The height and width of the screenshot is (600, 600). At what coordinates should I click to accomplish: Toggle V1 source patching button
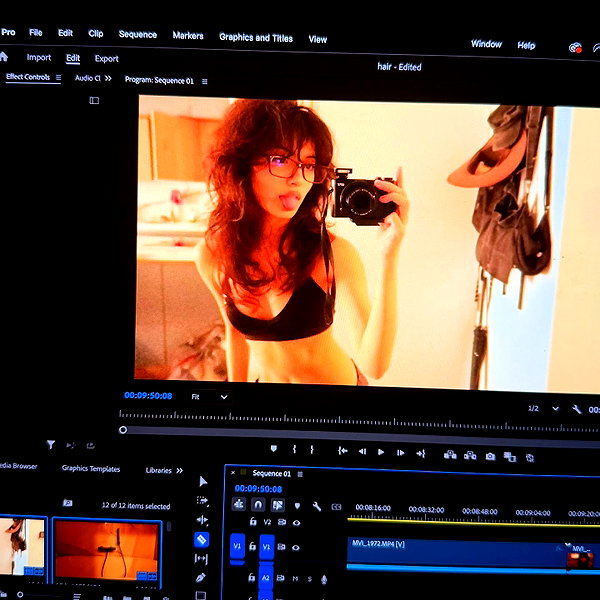[x=237, y=546]
